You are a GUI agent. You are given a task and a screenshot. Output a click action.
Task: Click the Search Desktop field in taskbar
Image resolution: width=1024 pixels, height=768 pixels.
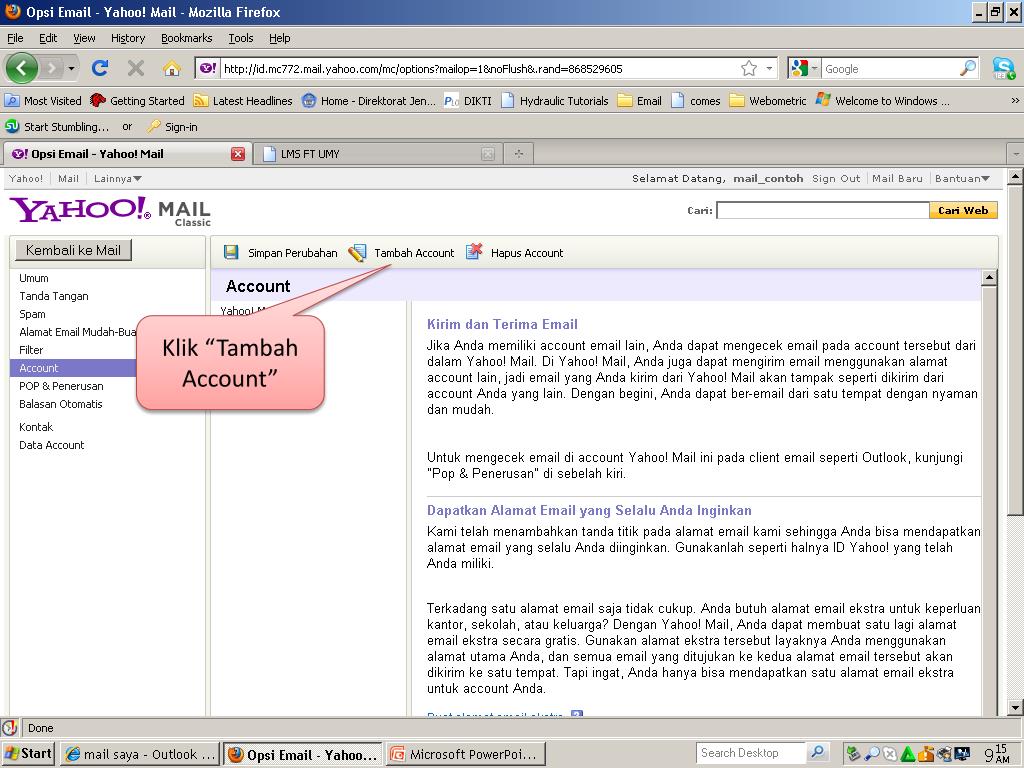point(750,752)
